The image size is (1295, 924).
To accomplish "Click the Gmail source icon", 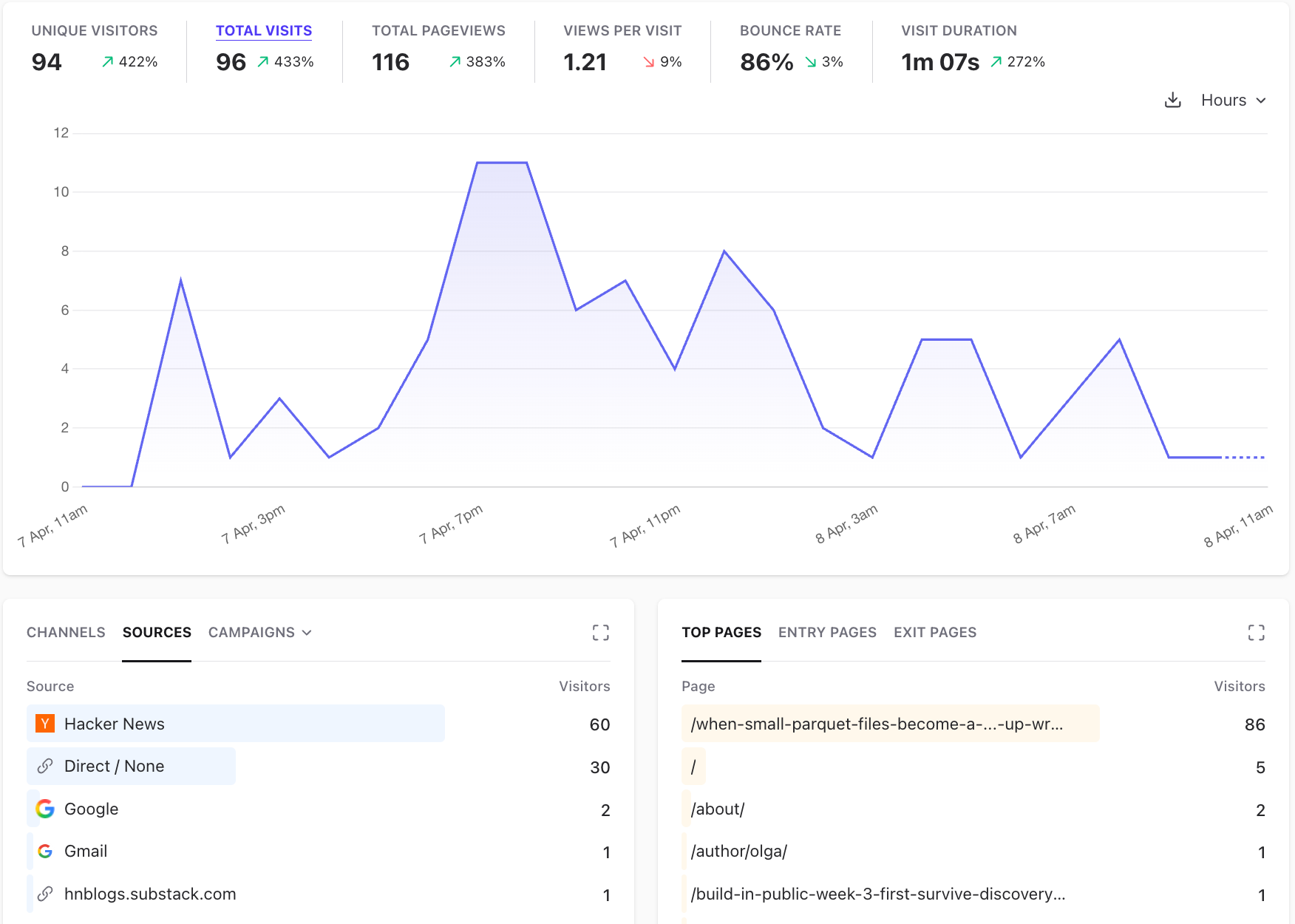I will tap(45, 852).
